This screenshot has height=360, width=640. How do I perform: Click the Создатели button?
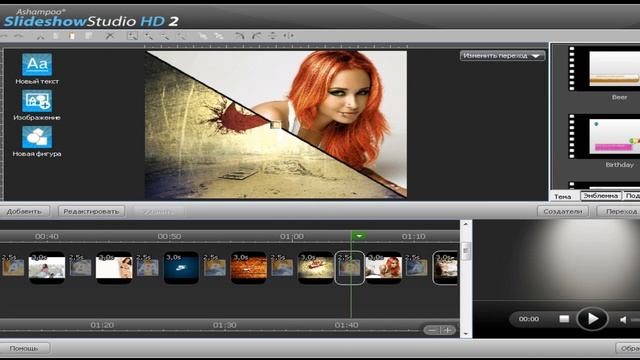(562, 211)
